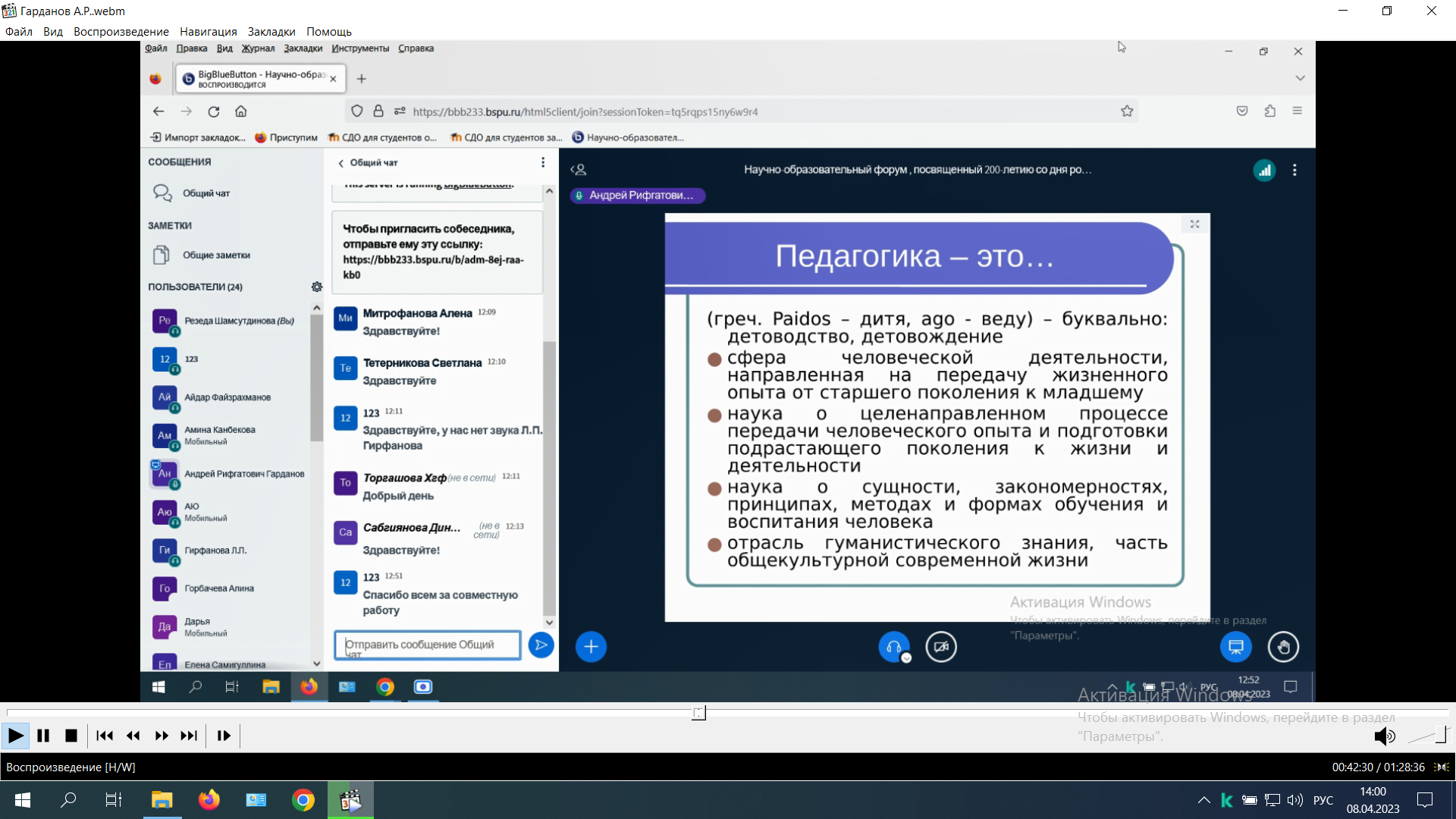Mute audio via the speaker icon
Screen dimensions: 1456x819
coord(1384,736)
